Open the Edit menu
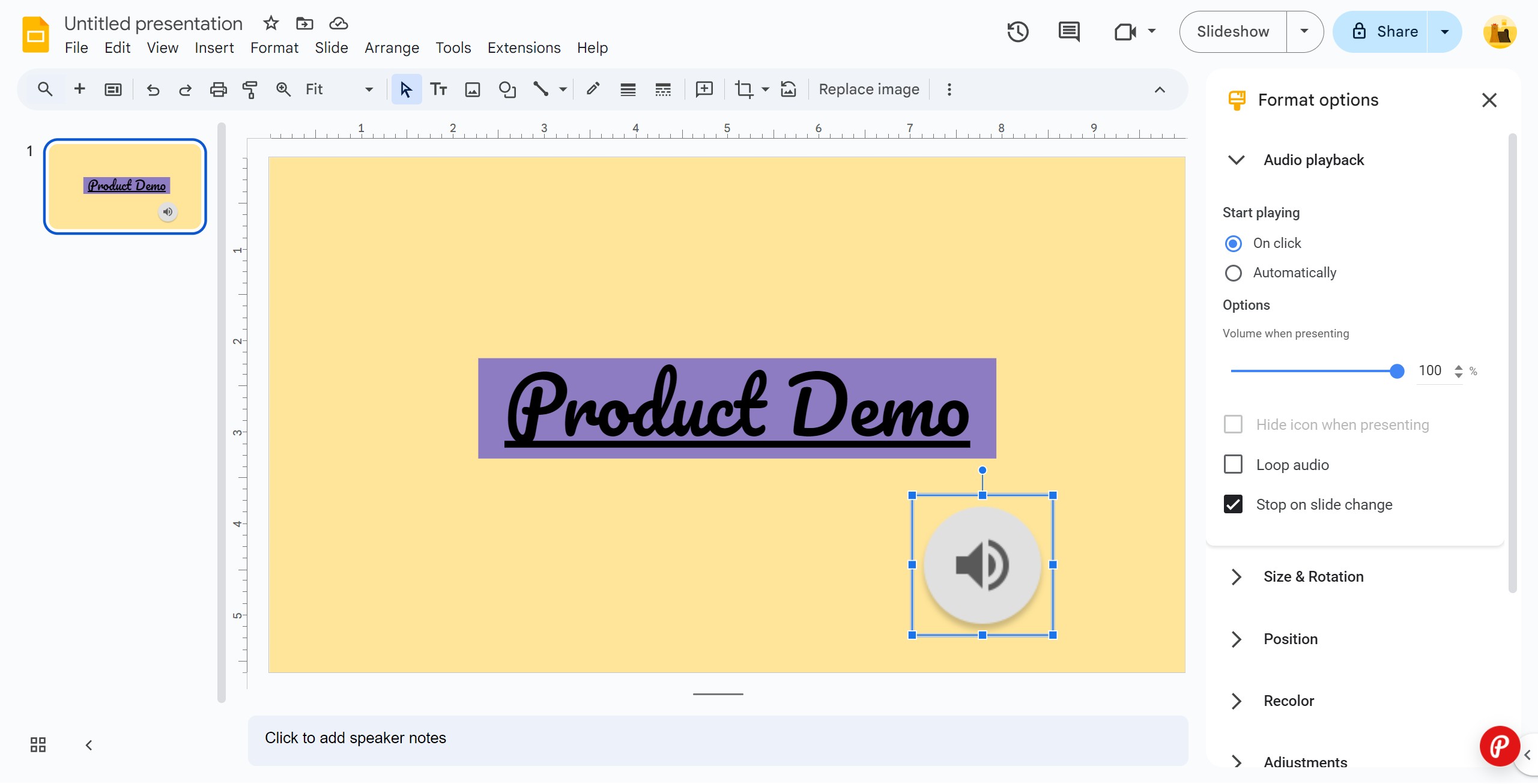 pyautogui.click(x=117, y=47)
